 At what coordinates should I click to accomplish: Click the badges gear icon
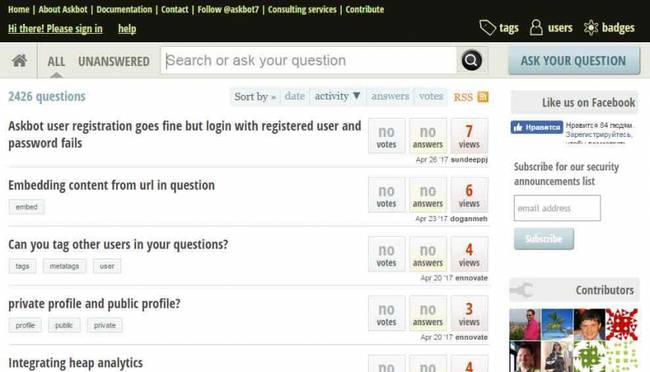[x=591, y=28]
